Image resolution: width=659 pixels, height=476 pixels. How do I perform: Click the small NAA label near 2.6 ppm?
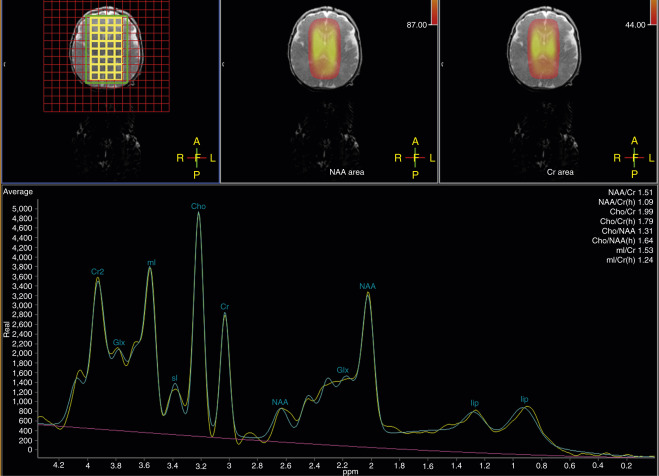[x=280, y=402]
